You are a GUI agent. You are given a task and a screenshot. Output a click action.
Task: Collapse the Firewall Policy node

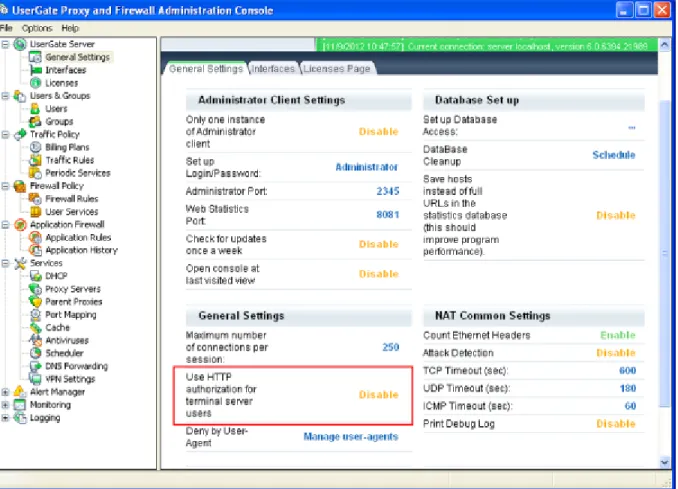pos(5,186)
